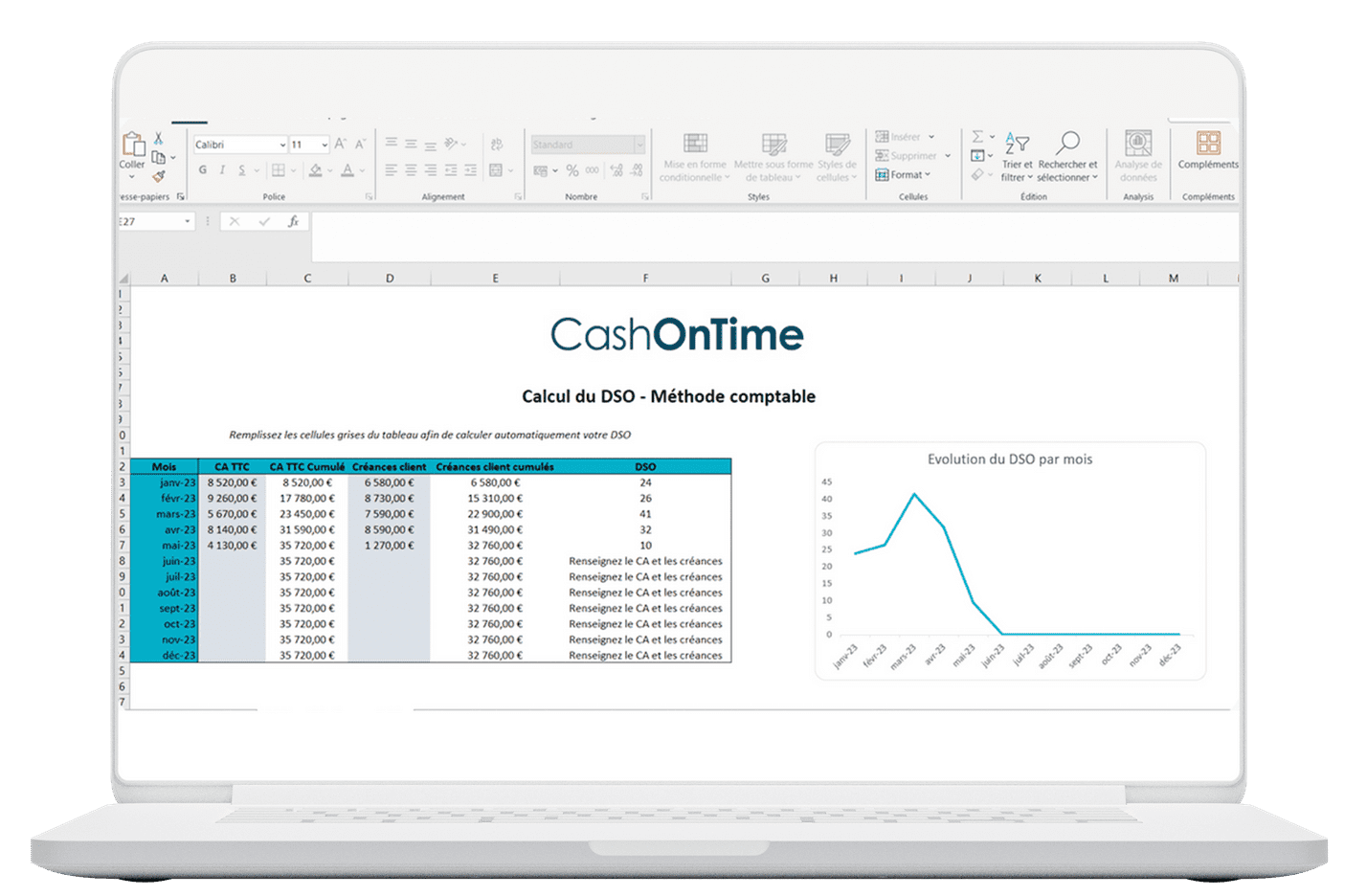Click the font color A icon
Image resolution: width=1367 pixels, height=896 pixels.
[347, 170]
